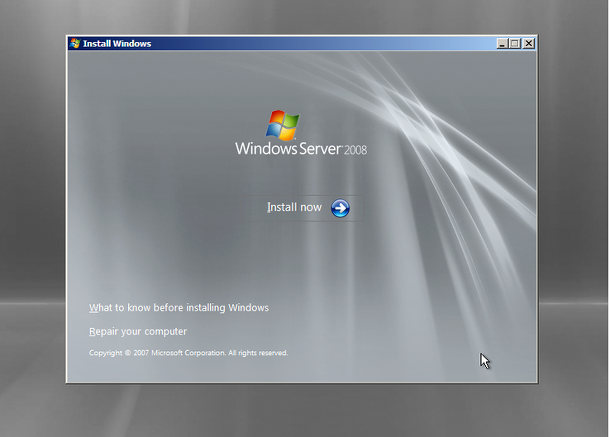The height and width of the screenshot is (437, 610).
Task: Click the Install Windows title text
Action: pos(117,44)
